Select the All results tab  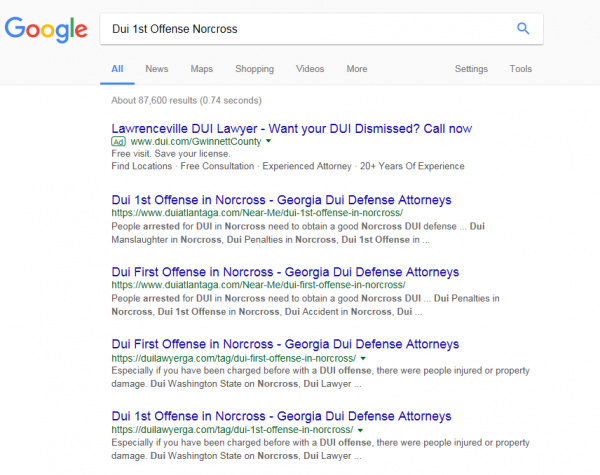click(117, 69)
